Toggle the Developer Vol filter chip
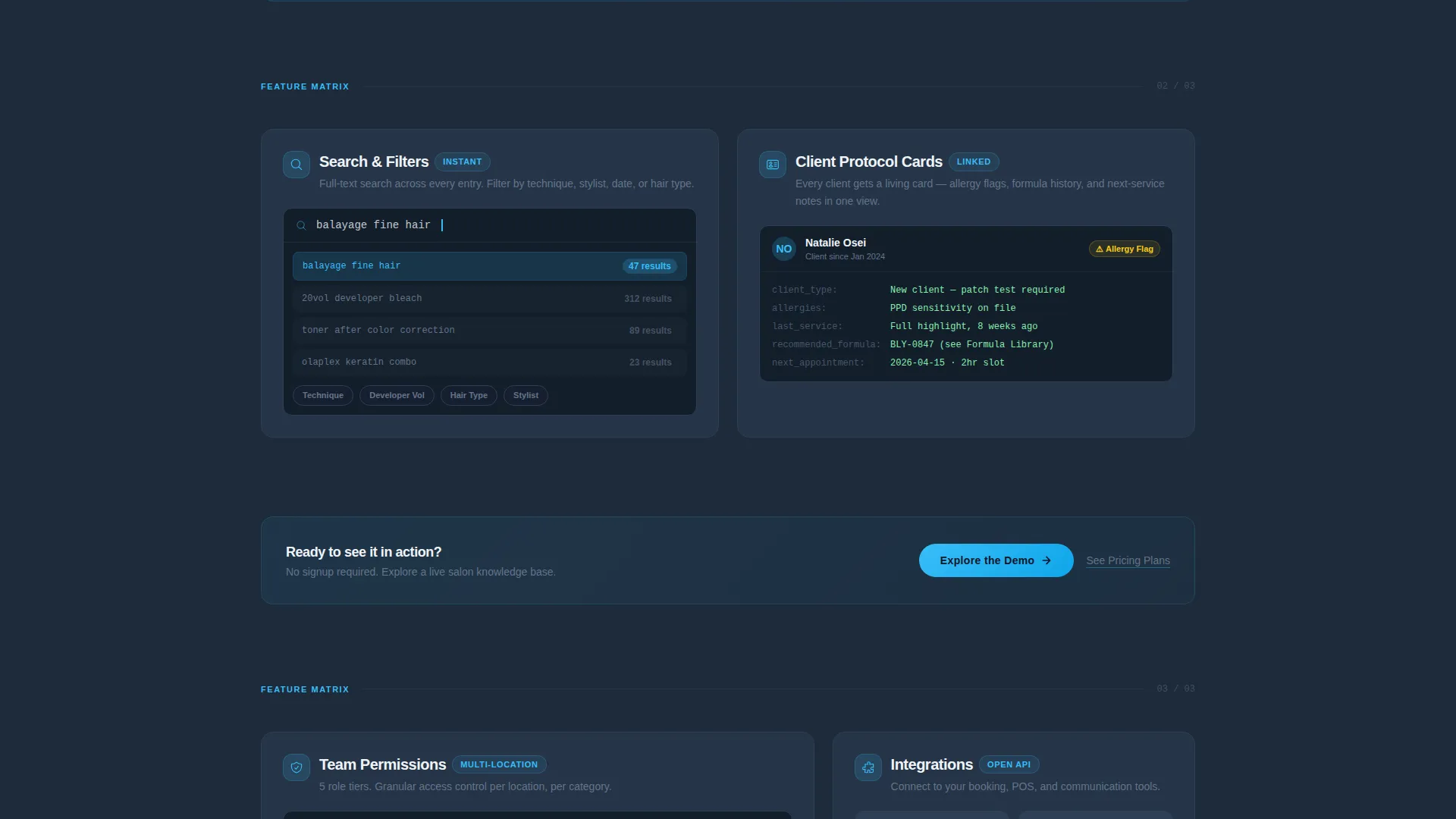 pos(397,395)
